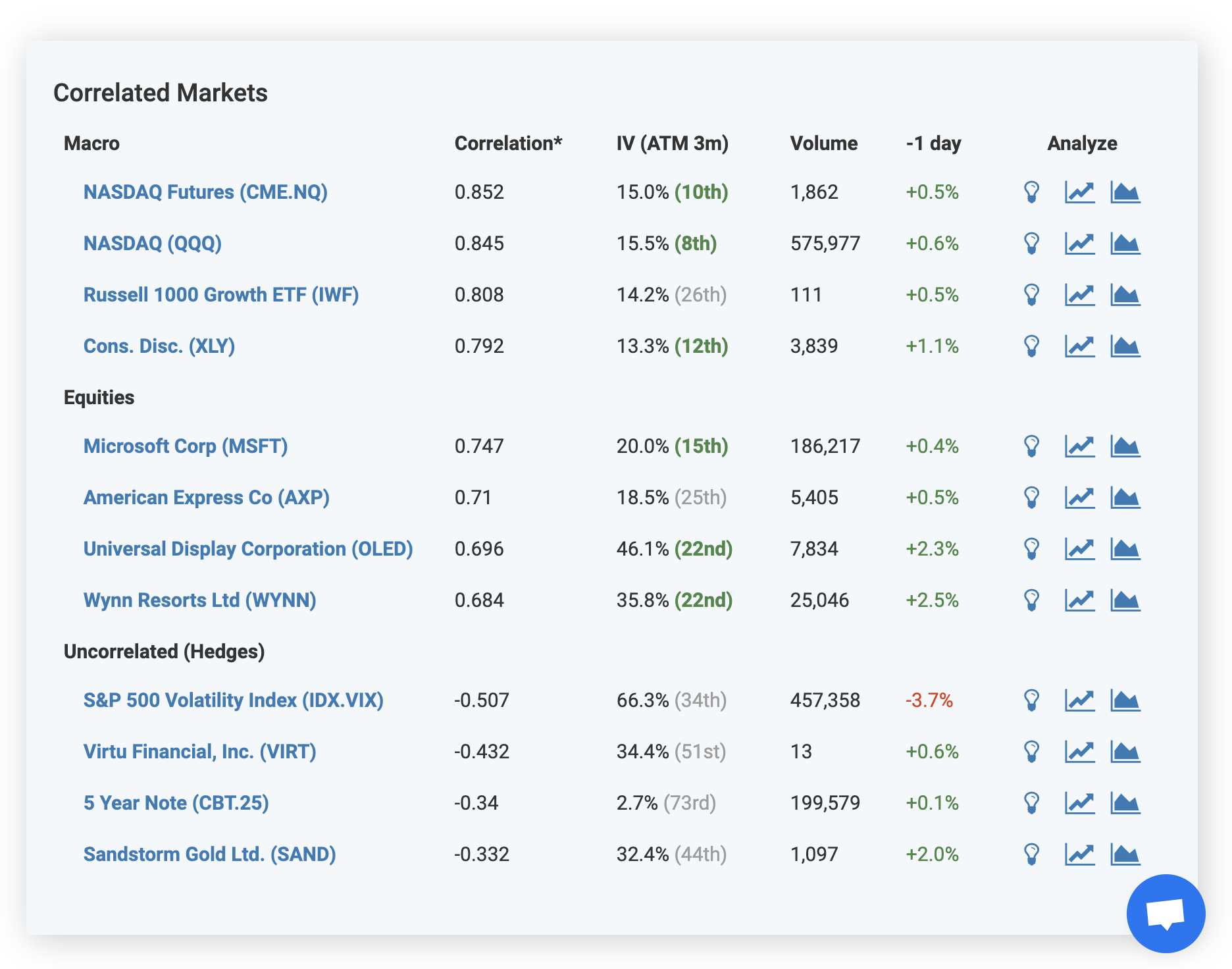Click lightbulb icon for Cons. Disc. (XLY)
1232x969 pixels.
[x=1032, y=346]
